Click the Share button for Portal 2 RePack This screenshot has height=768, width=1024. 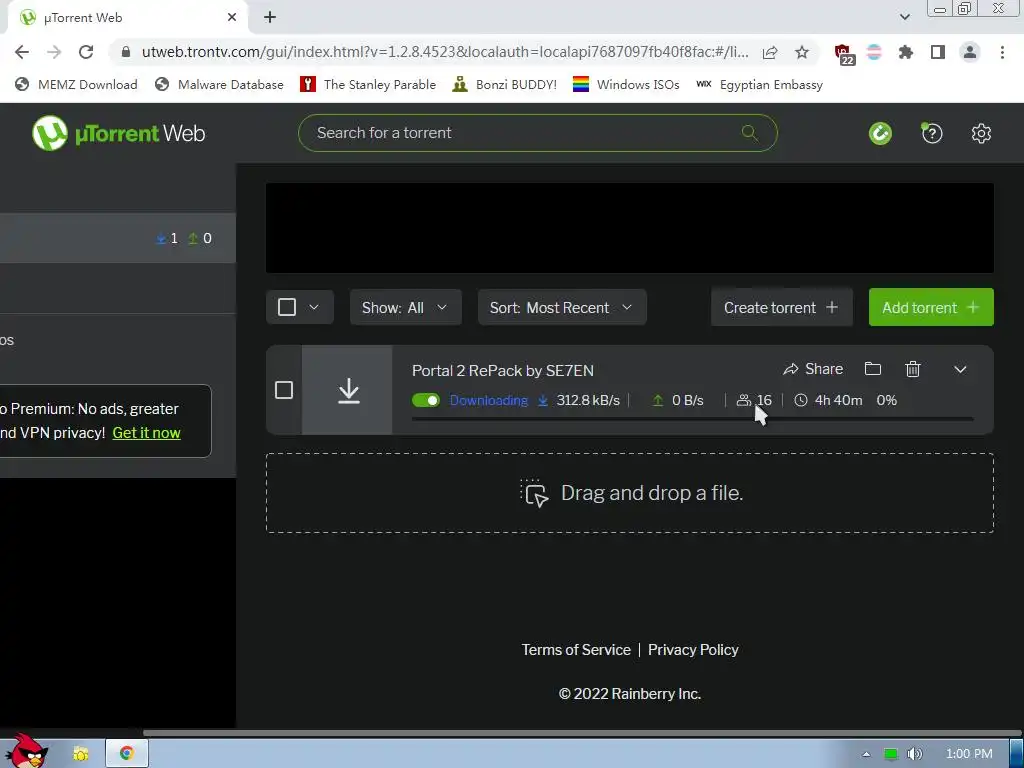tap(813, 369)
